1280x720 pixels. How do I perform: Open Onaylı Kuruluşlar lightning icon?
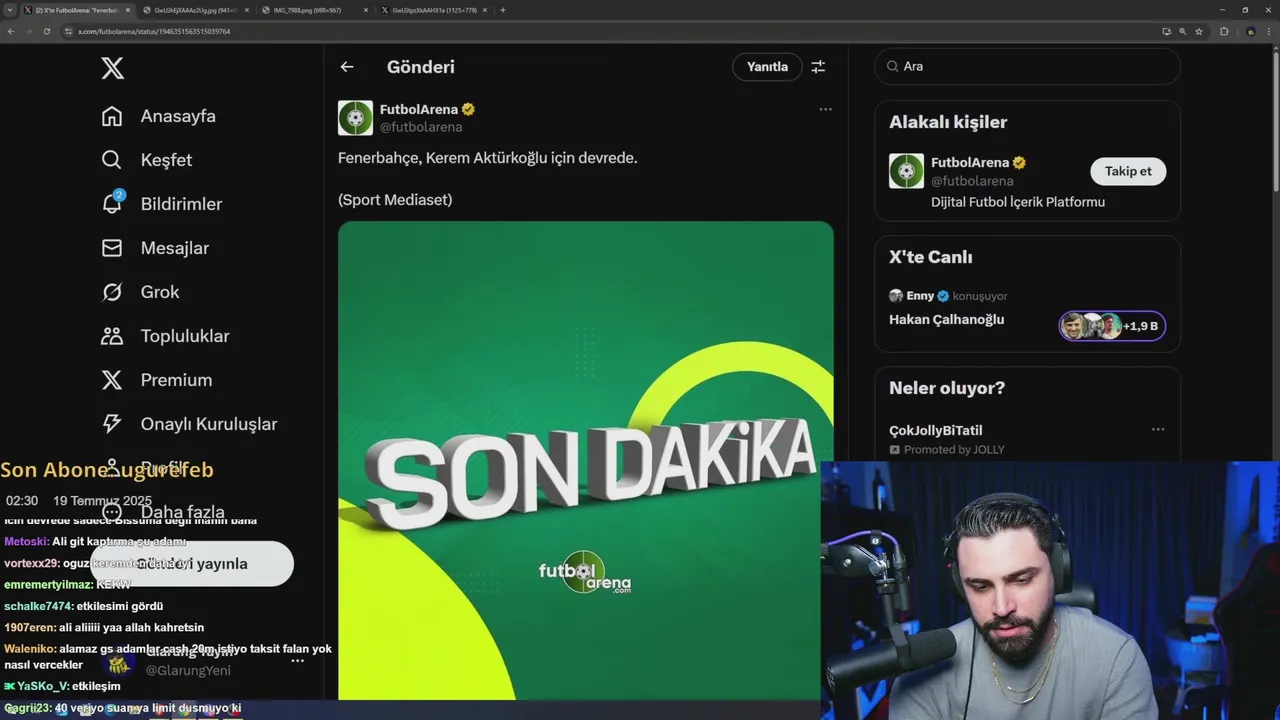tap(112, 424)
